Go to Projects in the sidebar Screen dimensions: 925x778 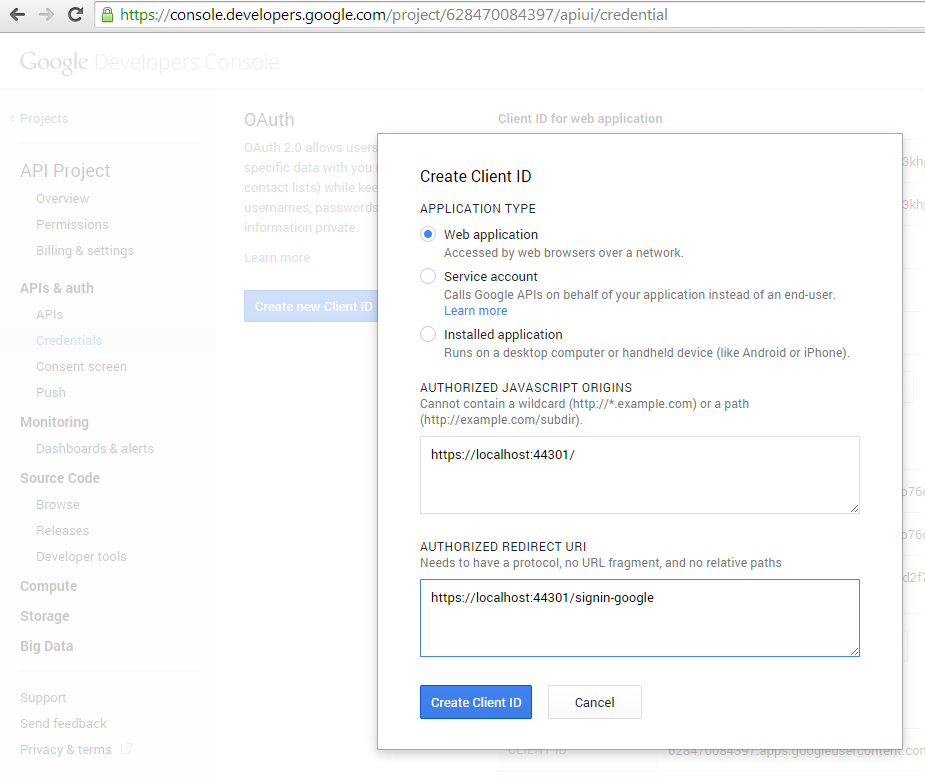[x=44, y=119]
